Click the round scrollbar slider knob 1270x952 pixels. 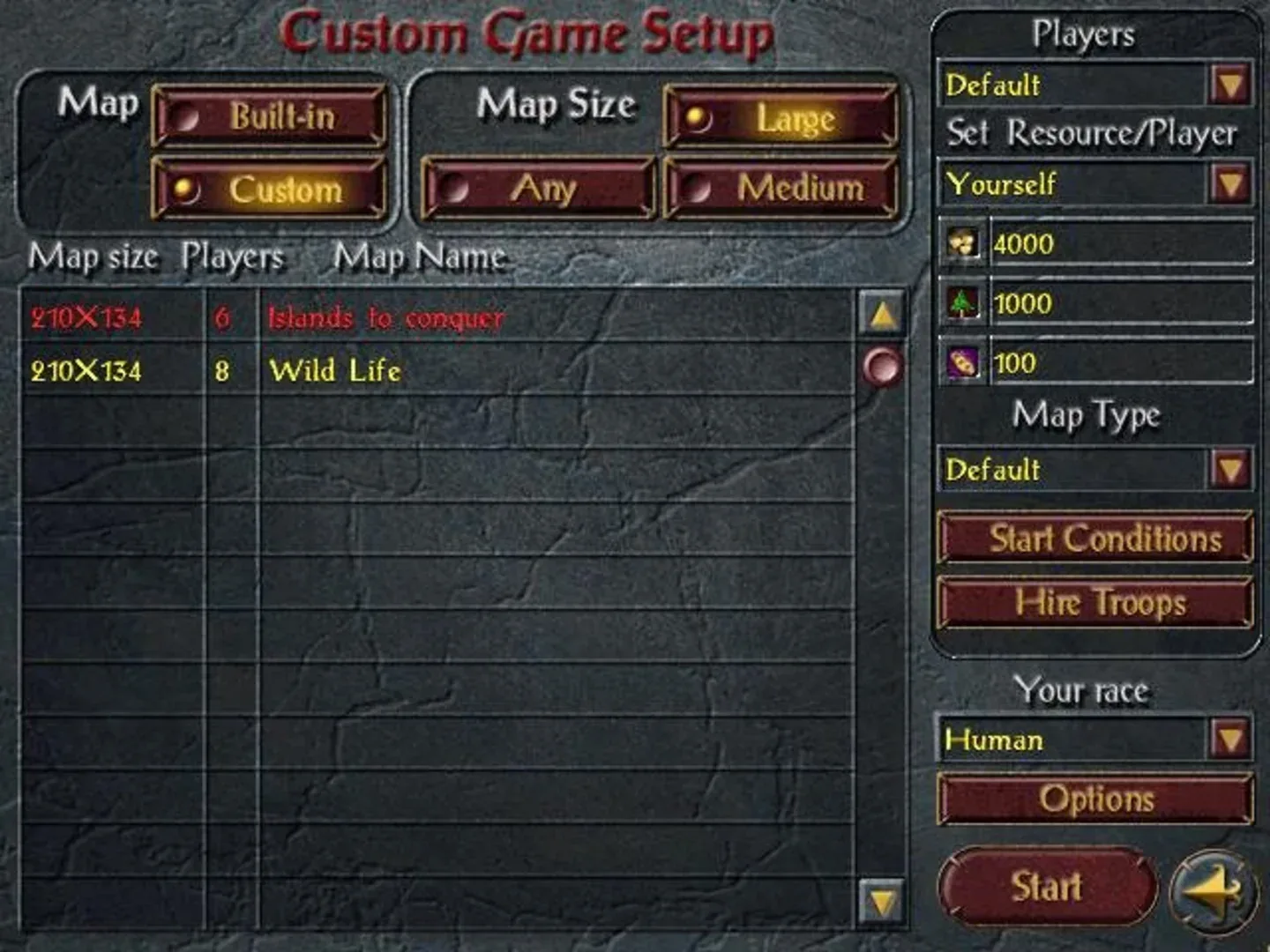pos(882,366)
